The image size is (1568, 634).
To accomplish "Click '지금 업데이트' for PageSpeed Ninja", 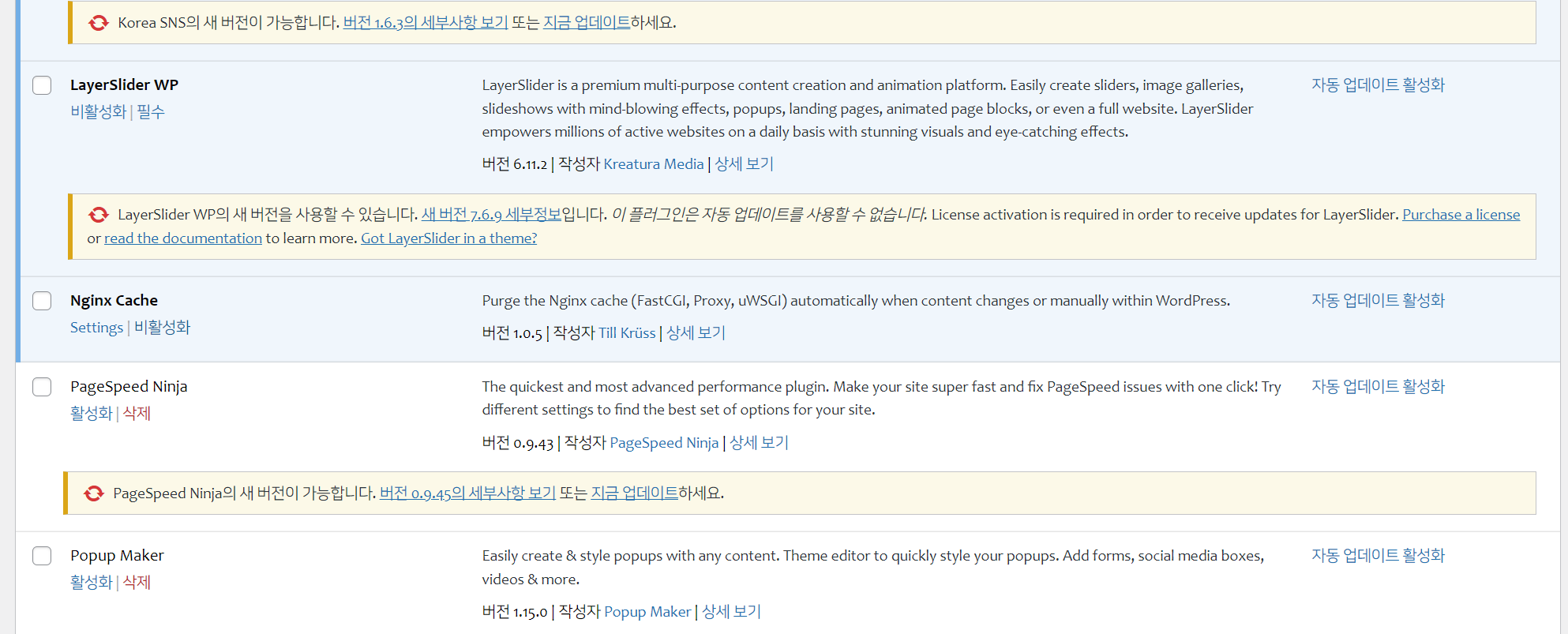I will 635,493.
